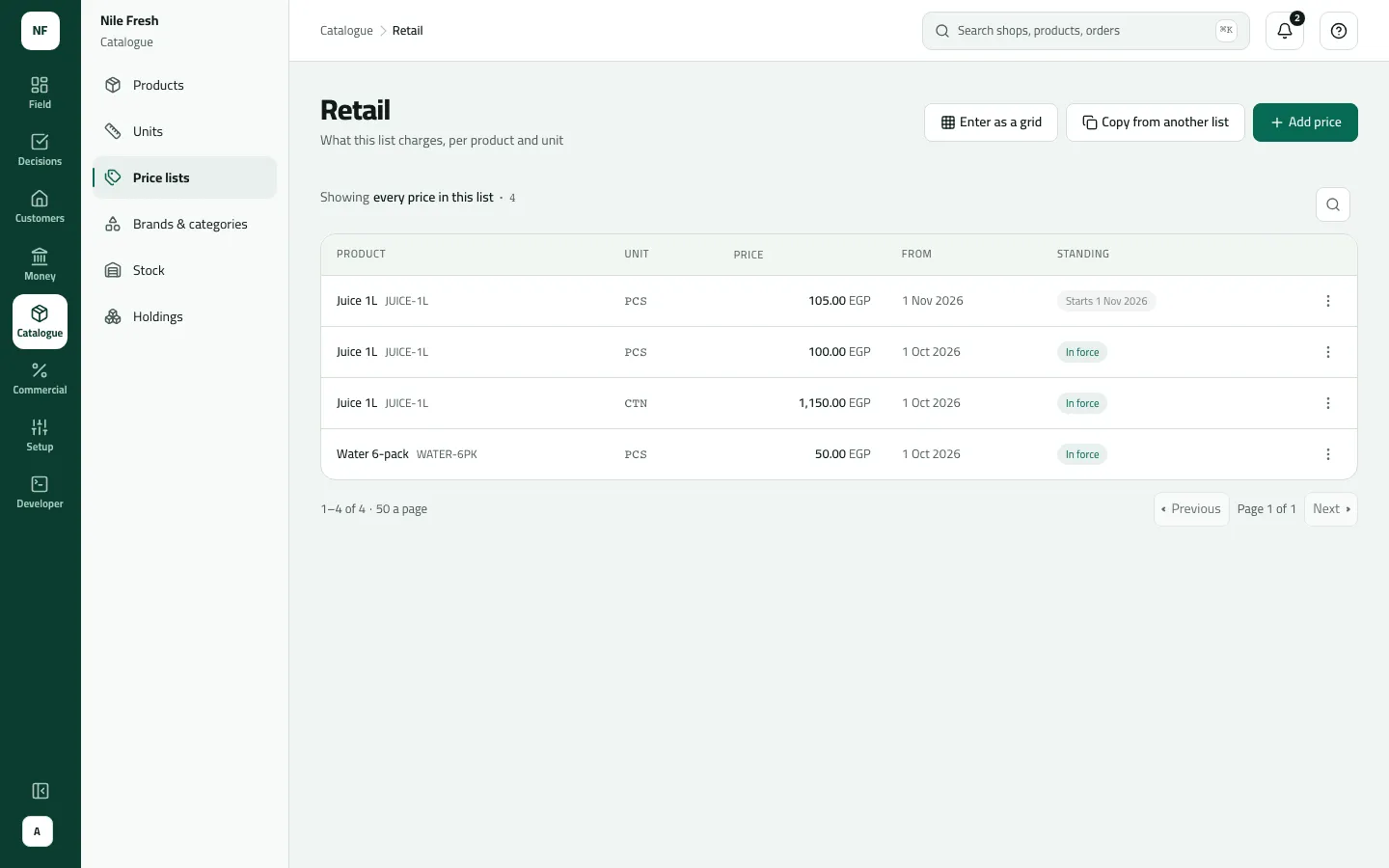This screenshot has width=1389, height=868.
Task: Open Holdings in the sidebar
Action: [x=184, y=316]
